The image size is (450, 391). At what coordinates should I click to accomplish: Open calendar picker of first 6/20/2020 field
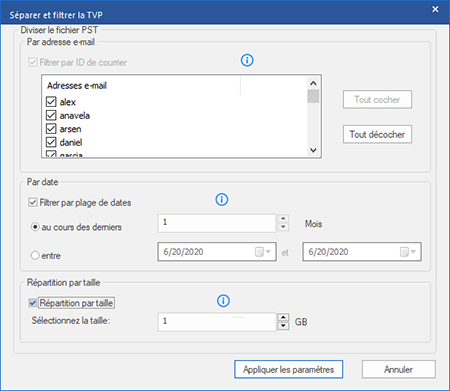263,252
